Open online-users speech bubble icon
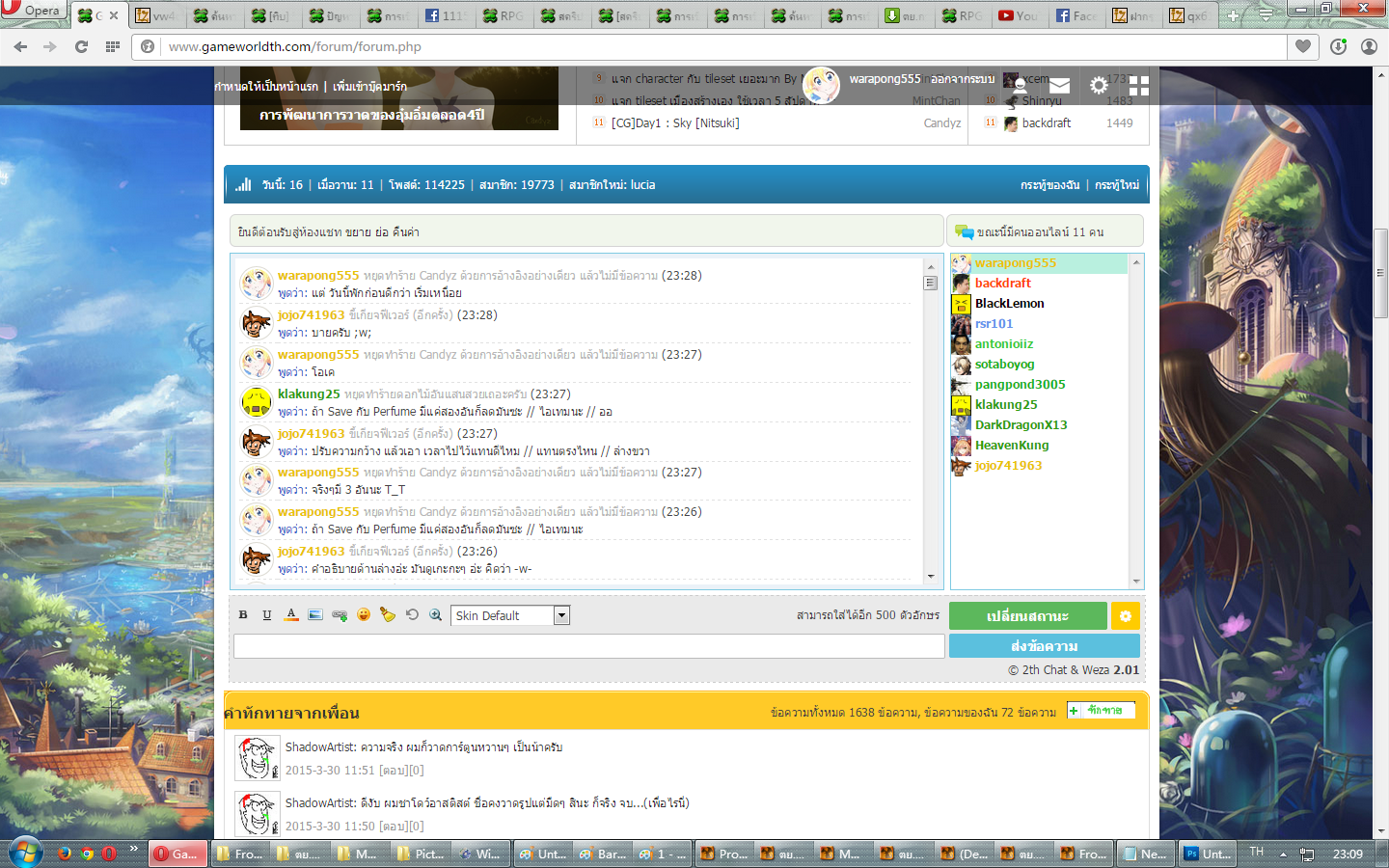This screenshot has width=1389, height=868. (964, 231)
